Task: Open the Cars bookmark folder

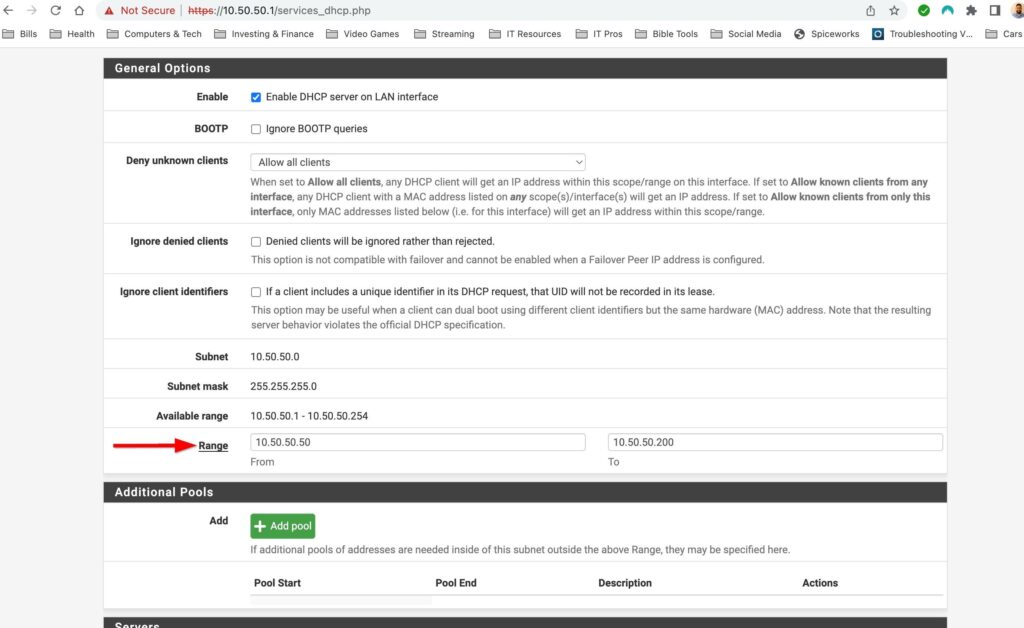Action: click(x=1004, y=34)
